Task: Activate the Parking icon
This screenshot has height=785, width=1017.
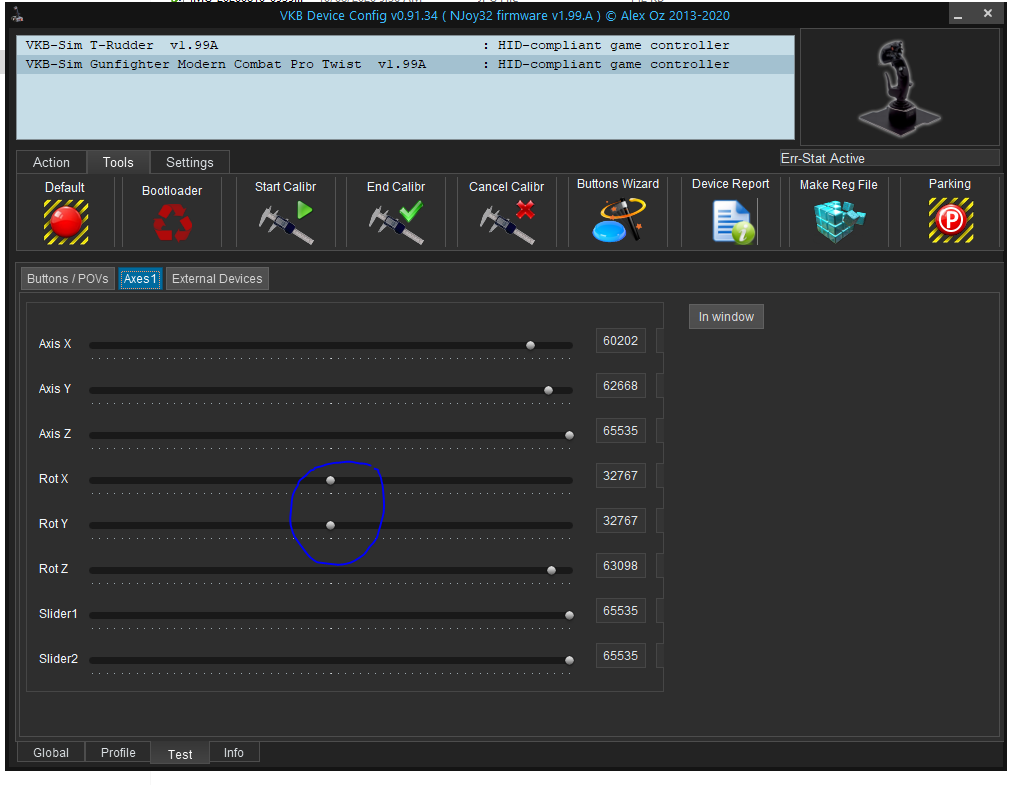Action: (950, 220)
